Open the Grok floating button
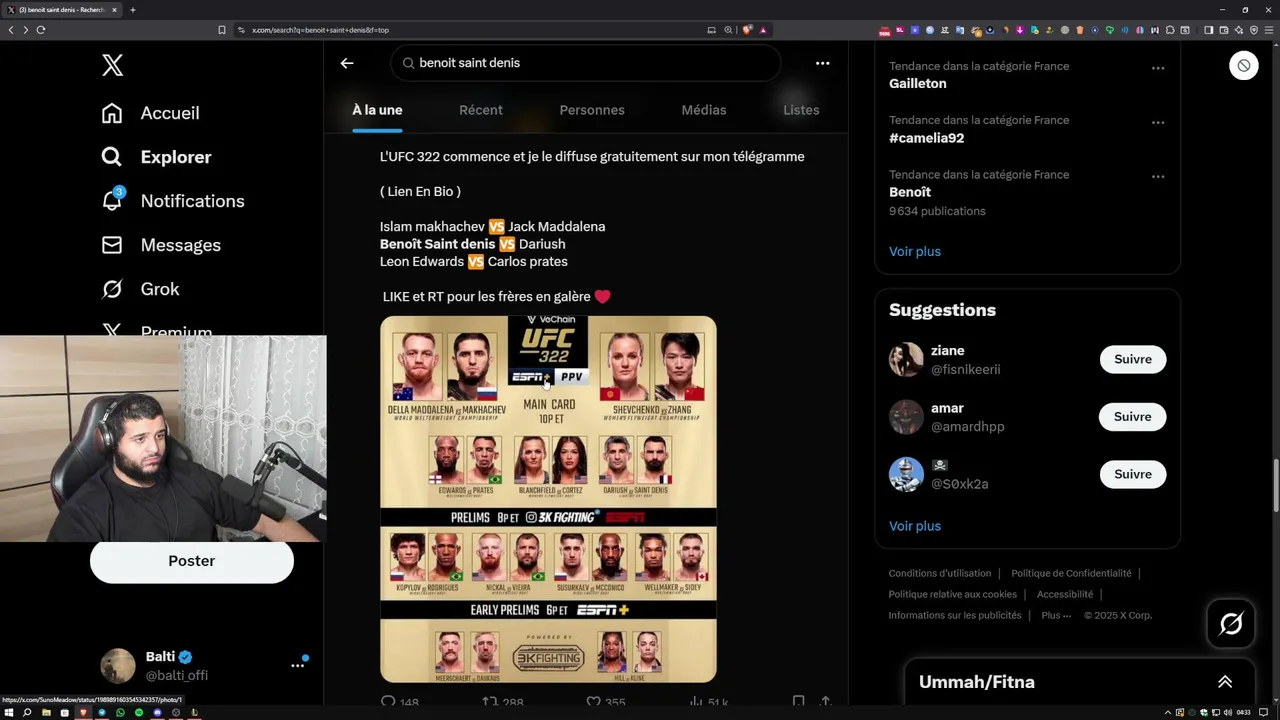 [1231, 624]
